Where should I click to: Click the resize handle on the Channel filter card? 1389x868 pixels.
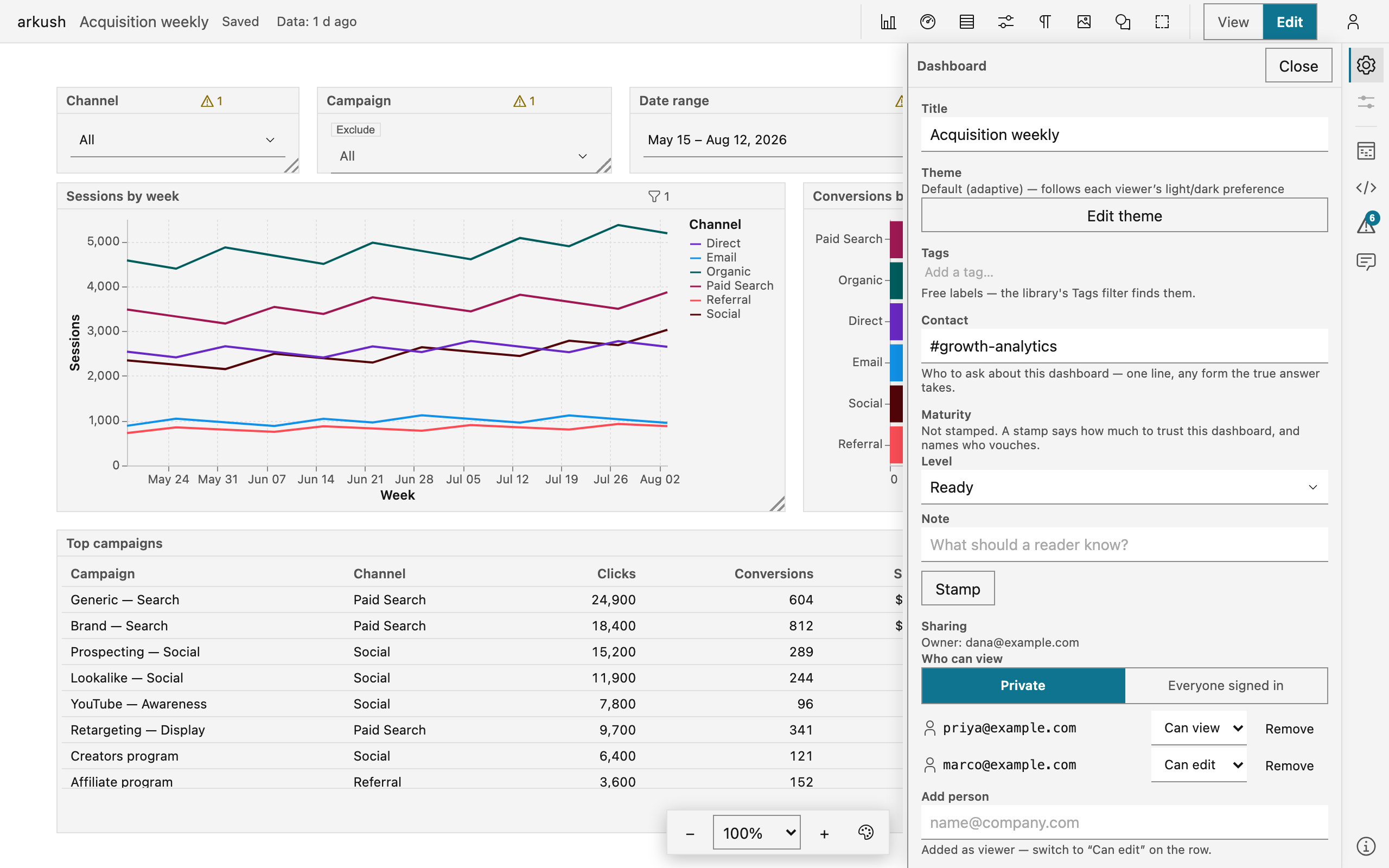click(x=291, y=165)
